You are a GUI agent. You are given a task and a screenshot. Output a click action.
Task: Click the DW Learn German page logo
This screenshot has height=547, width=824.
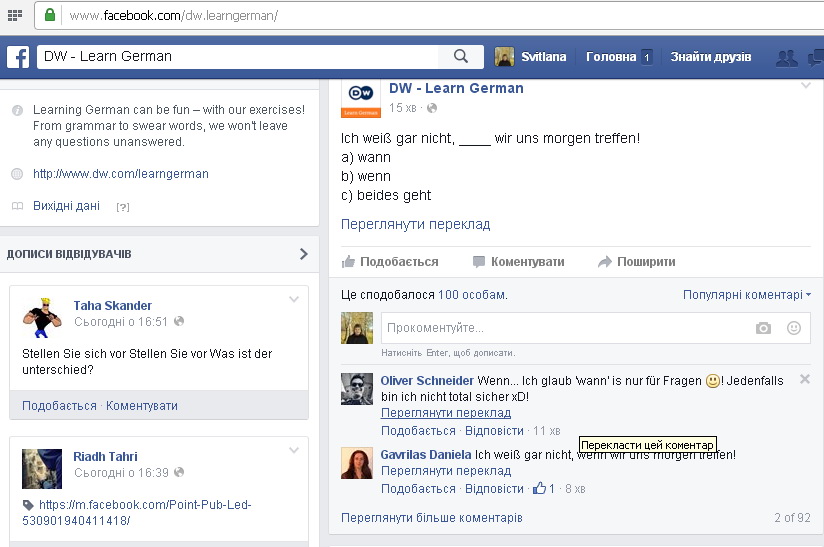click(360, 98)
